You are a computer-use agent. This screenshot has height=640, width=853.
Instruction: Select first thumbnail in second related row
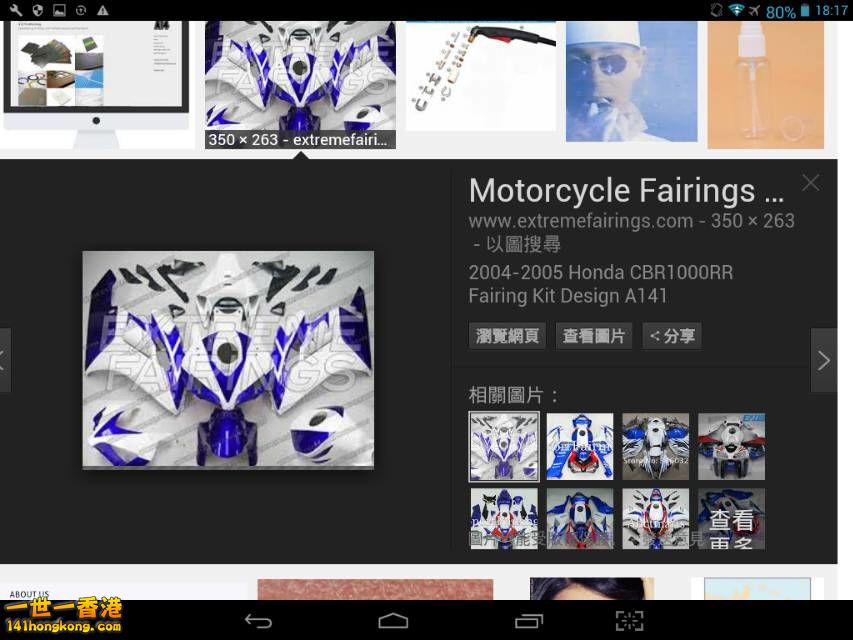click(x=504, y=519)
